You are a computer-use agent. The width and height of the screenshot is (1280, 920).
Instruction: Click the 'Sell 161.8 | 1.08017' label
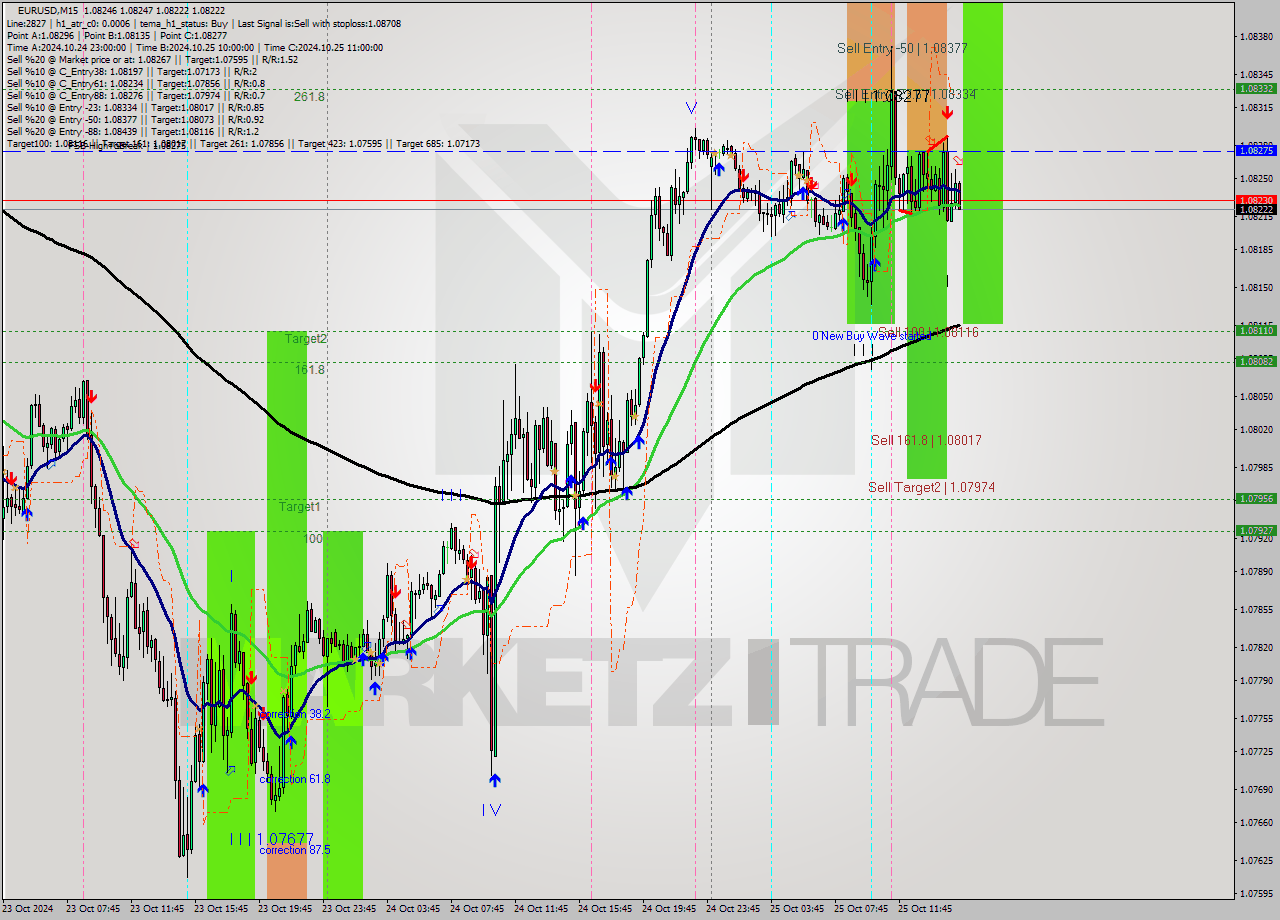pyautogui.click(x=925, y=440)
